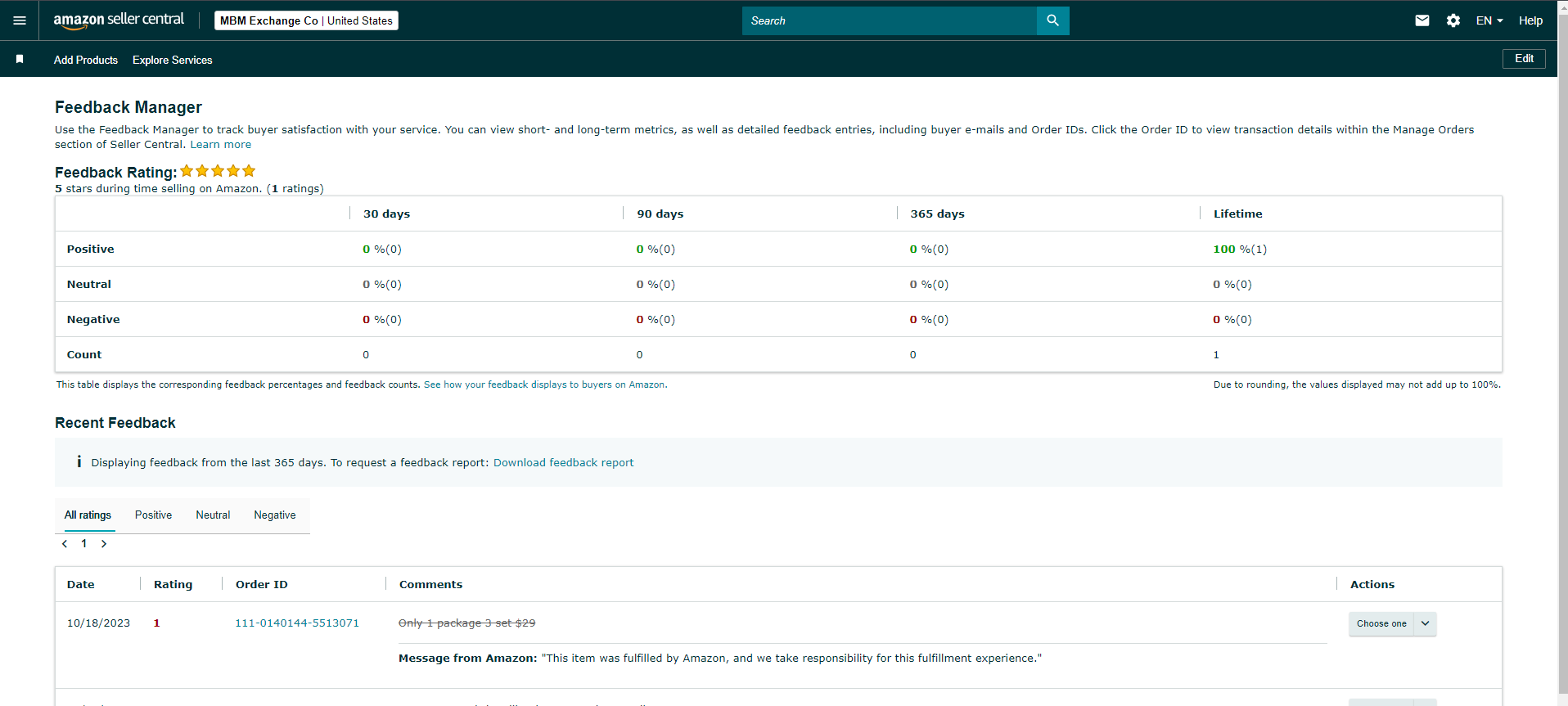1568x706 pixels.
Task: Click the 365 days column header
Action: (937, 214)
